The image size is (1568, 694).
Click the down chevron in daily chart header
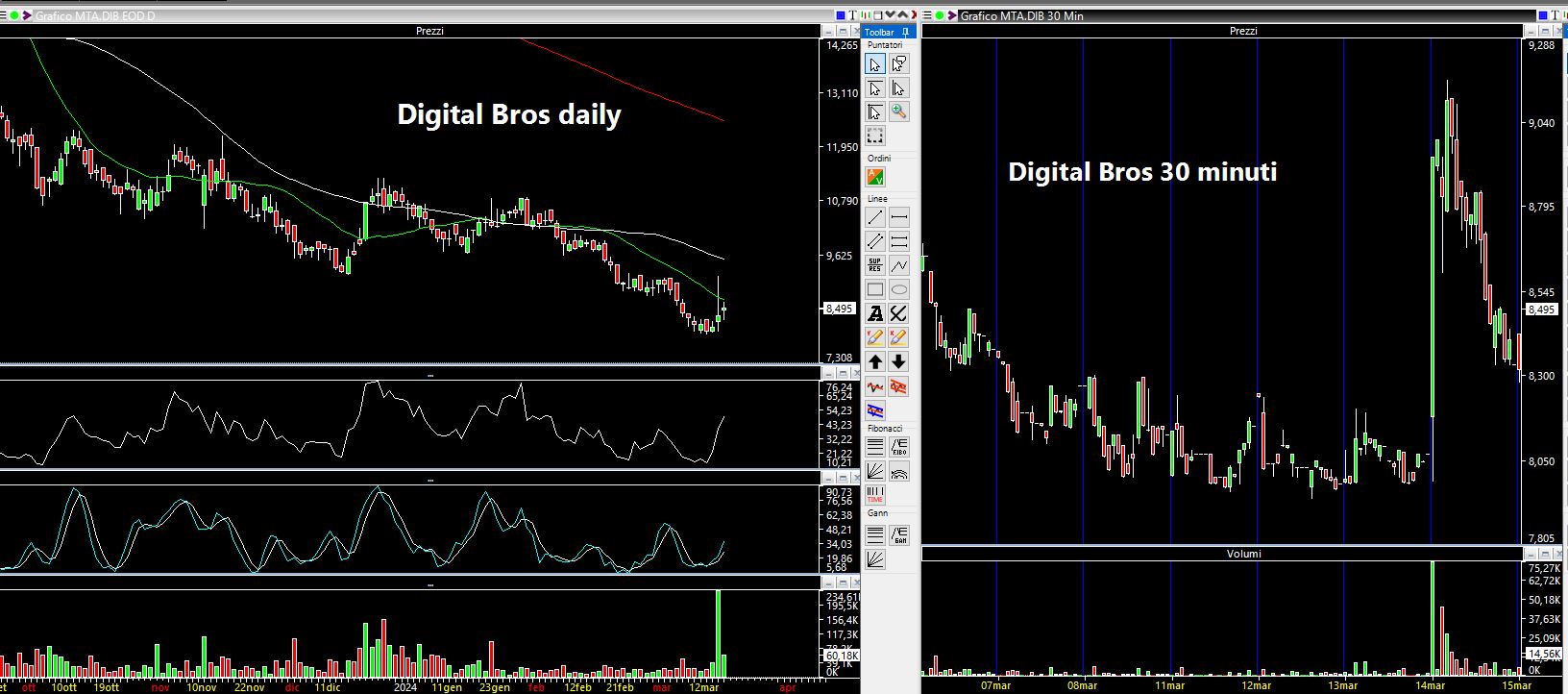890,14
